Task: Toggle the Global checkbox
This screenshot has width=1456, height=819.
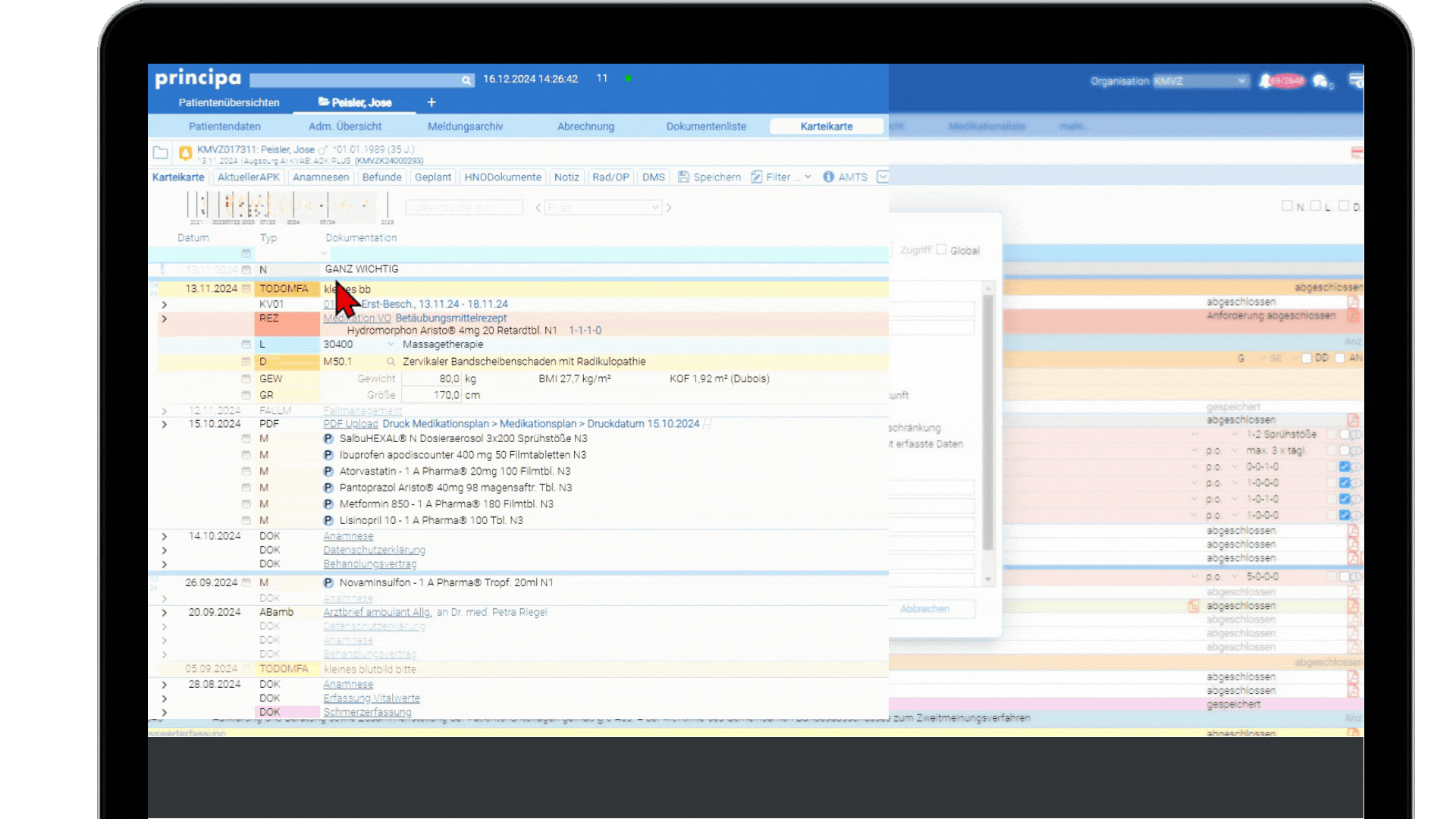Action: 941,249
